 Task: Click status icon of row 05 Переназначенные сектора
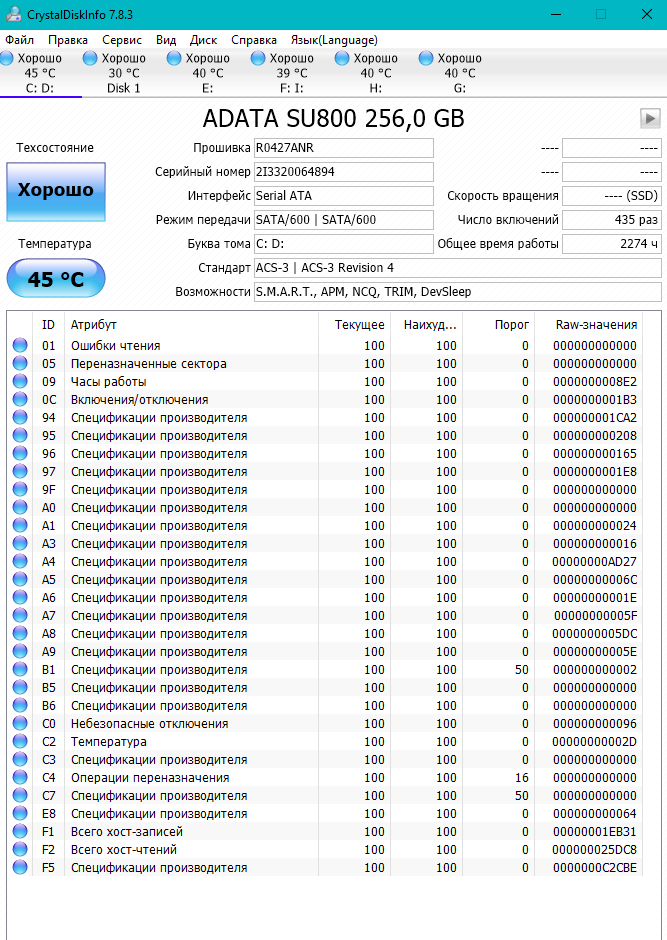(x=20, y=363)
